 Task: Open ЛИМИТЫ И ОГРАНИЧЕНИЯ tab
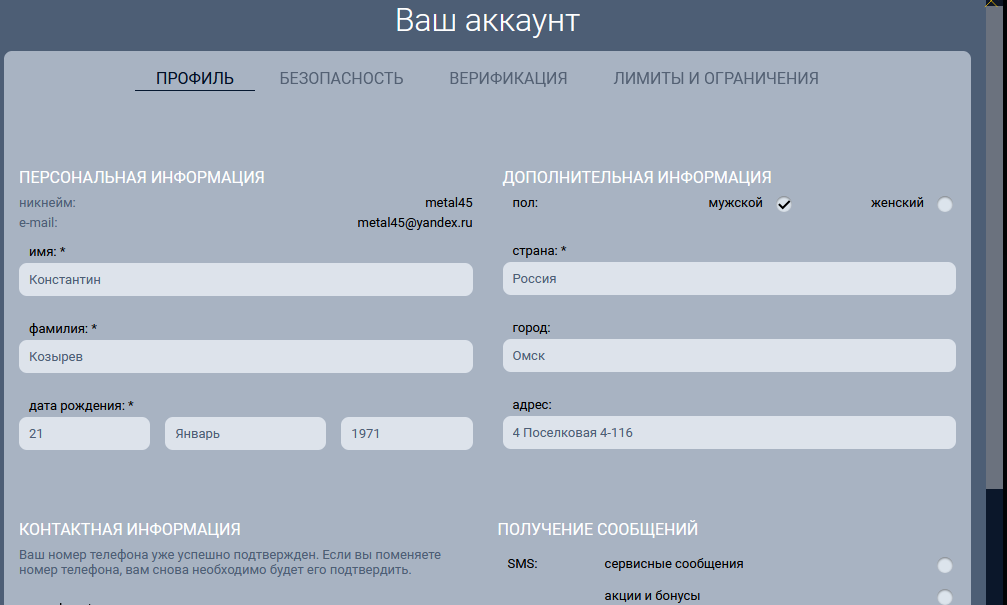coord(716,78)
